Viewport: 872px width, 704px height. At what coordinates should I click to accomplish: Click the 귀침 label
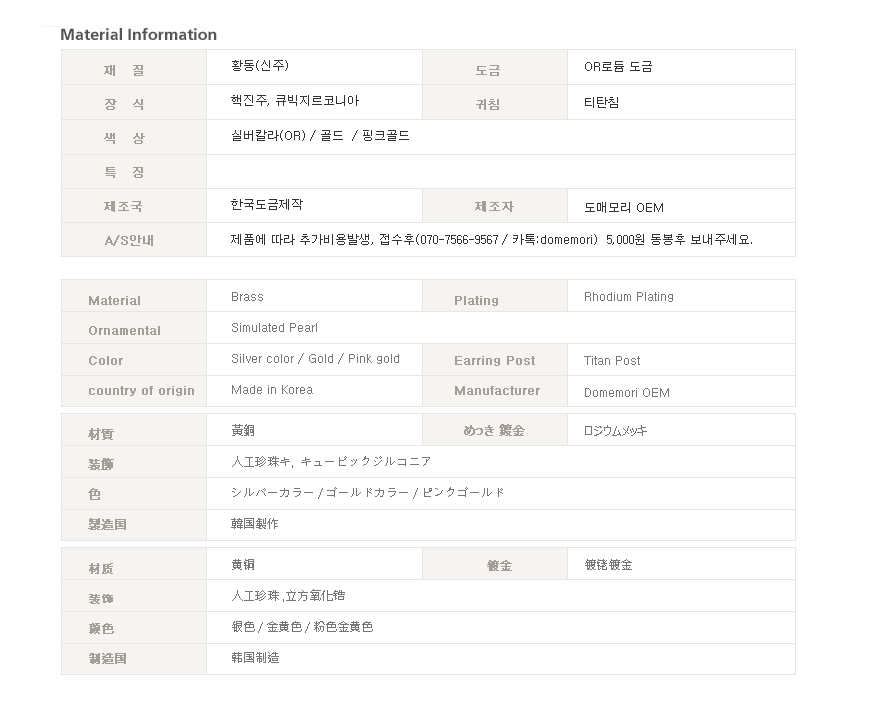click(x=488, y=105)
